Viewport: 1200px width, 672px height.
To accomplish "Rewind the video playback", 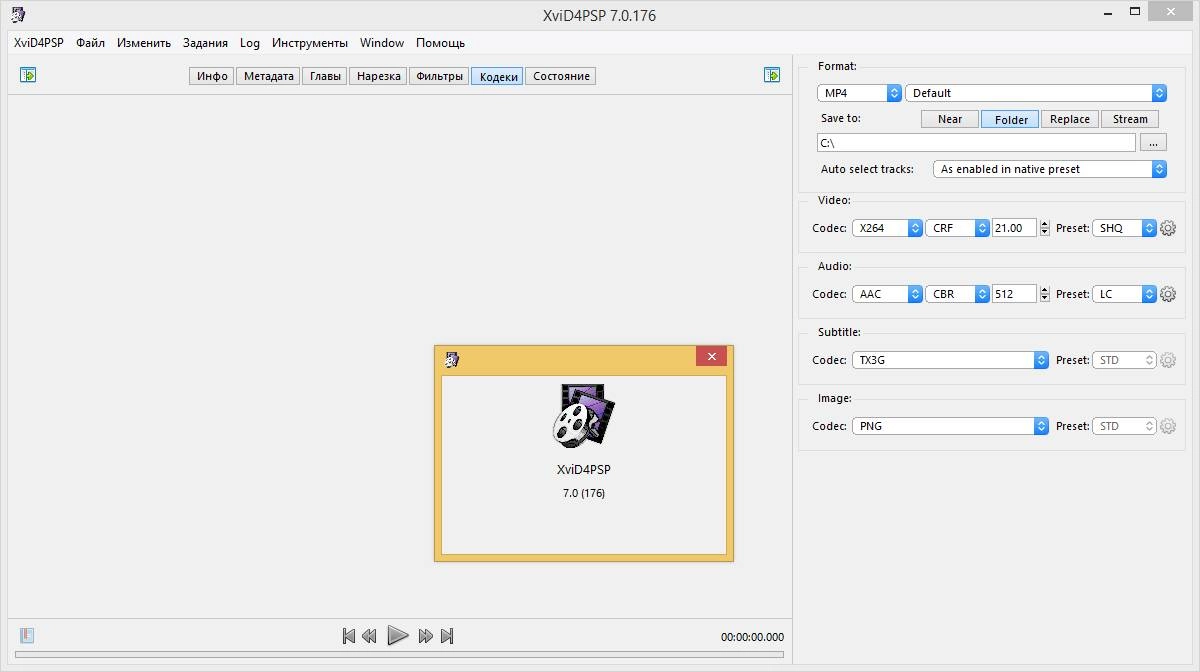I will [x=369, y=636].
